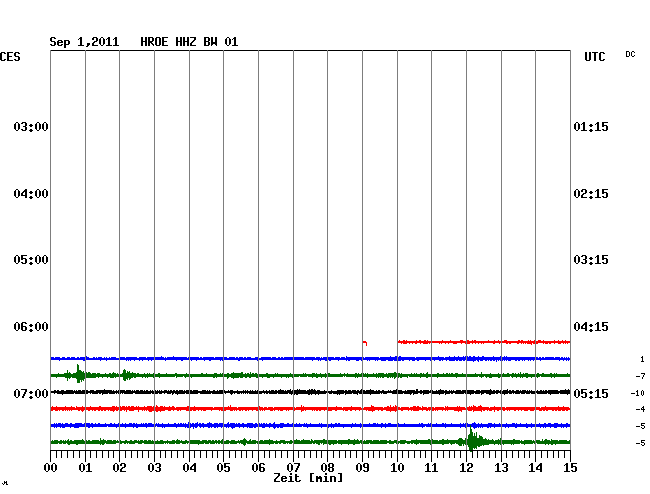The image size is (650, 494).
Task: Click the x-axis tick label 12
Action: click(466, 468)
